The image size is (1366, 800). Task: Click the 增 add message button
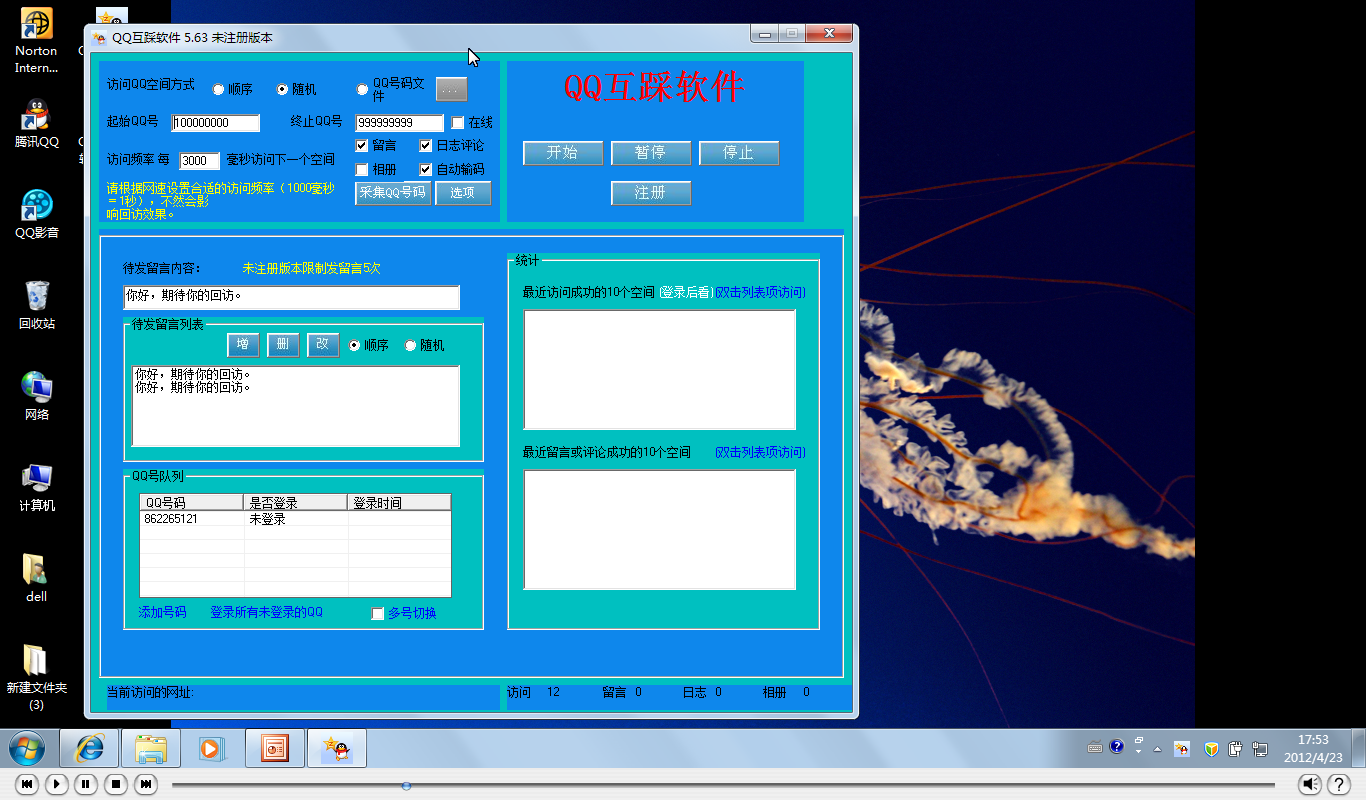243,345
